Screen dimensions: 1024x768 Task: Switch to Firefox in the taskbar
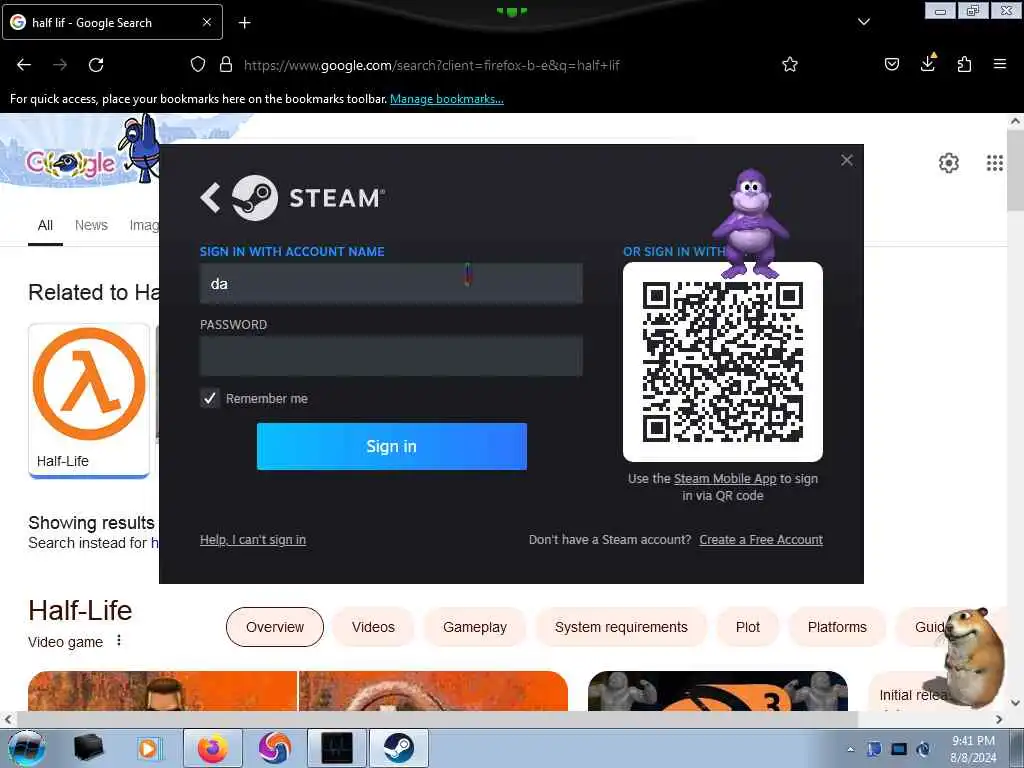(213, 748)
